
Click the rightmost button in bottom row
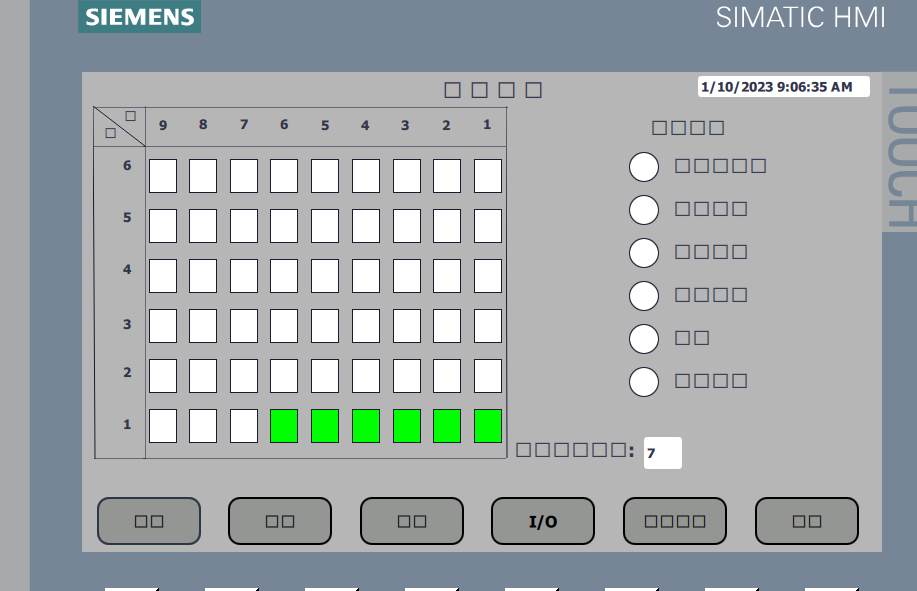click(806, 521)
